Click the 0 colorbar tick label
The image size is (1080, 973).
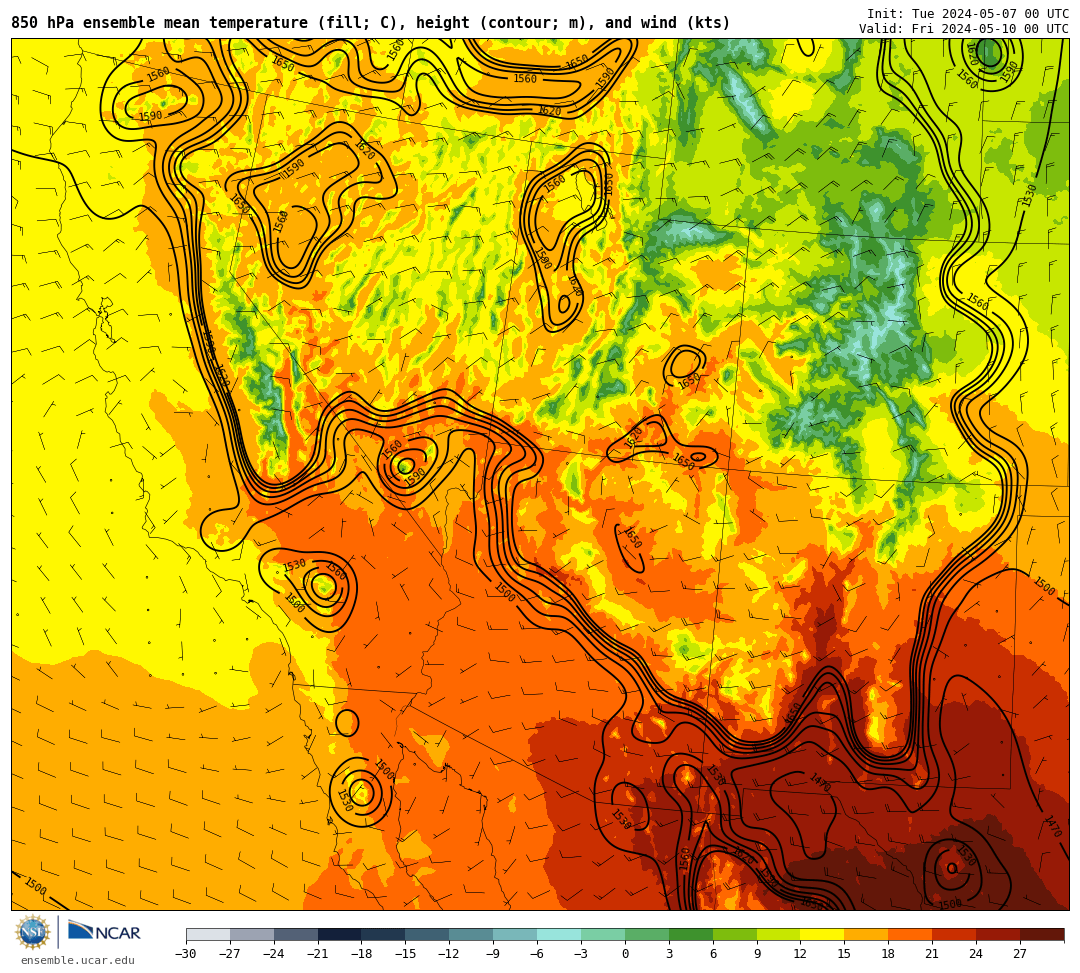625,954
